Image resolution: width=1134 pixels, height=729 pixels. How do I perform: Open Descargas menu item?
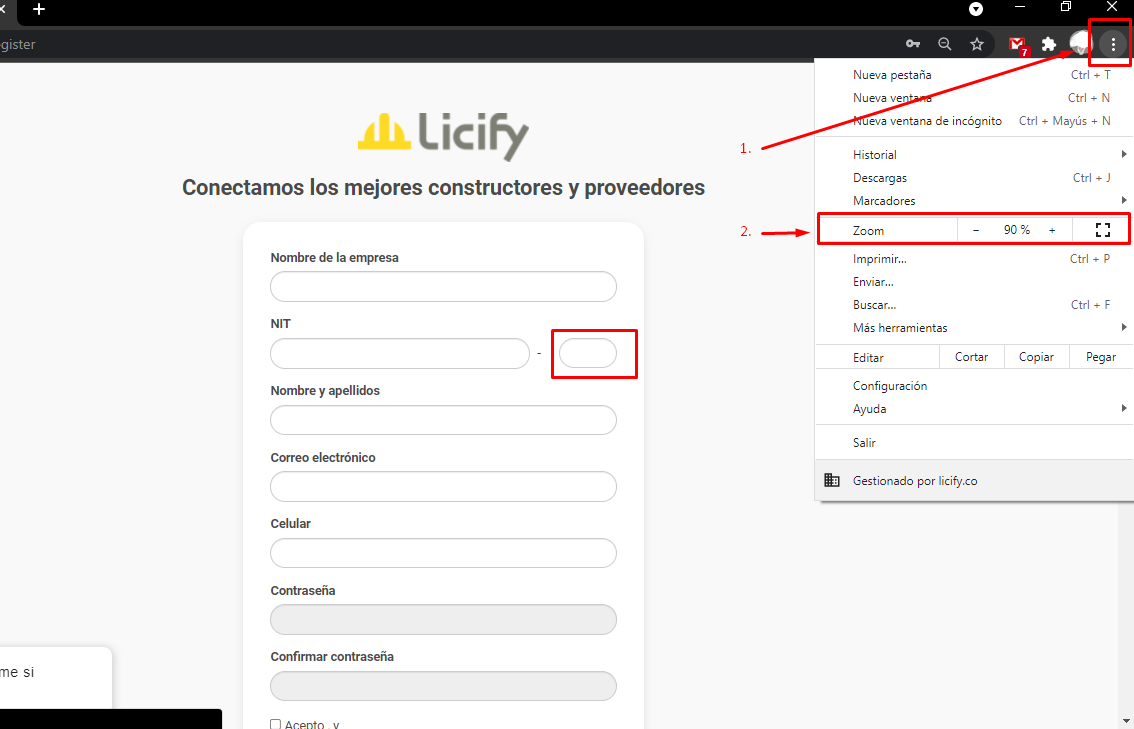click(x=973, y=178)
